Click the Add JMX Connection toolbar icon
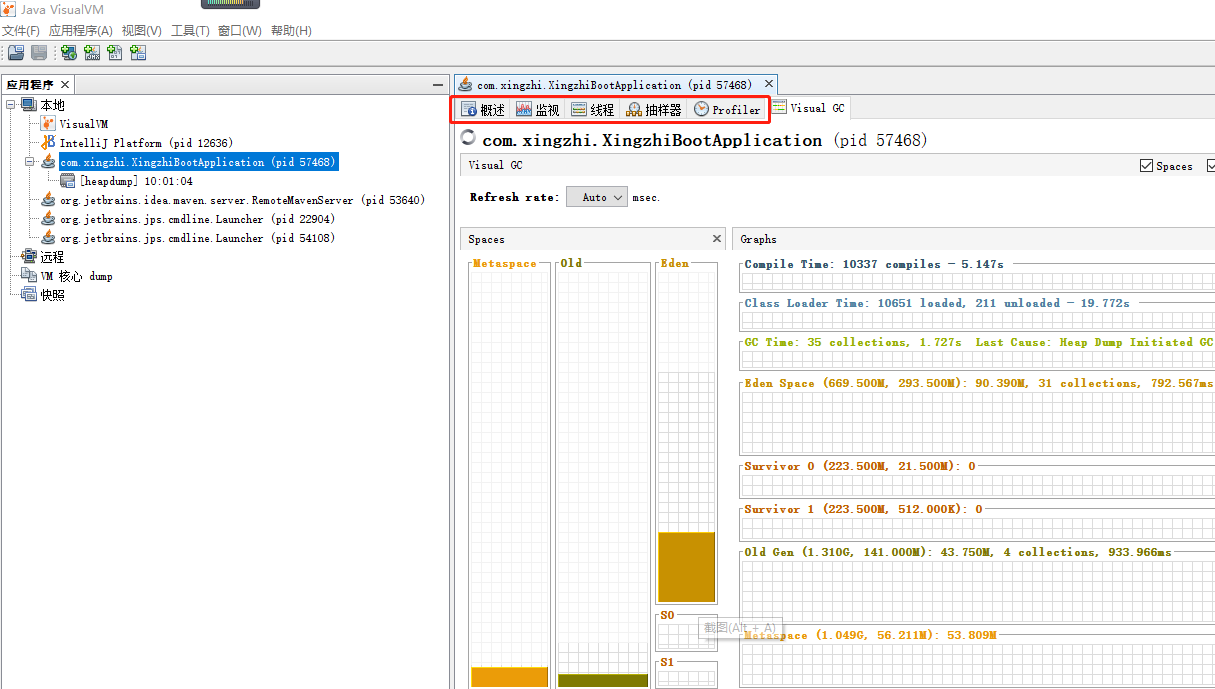 92,53
